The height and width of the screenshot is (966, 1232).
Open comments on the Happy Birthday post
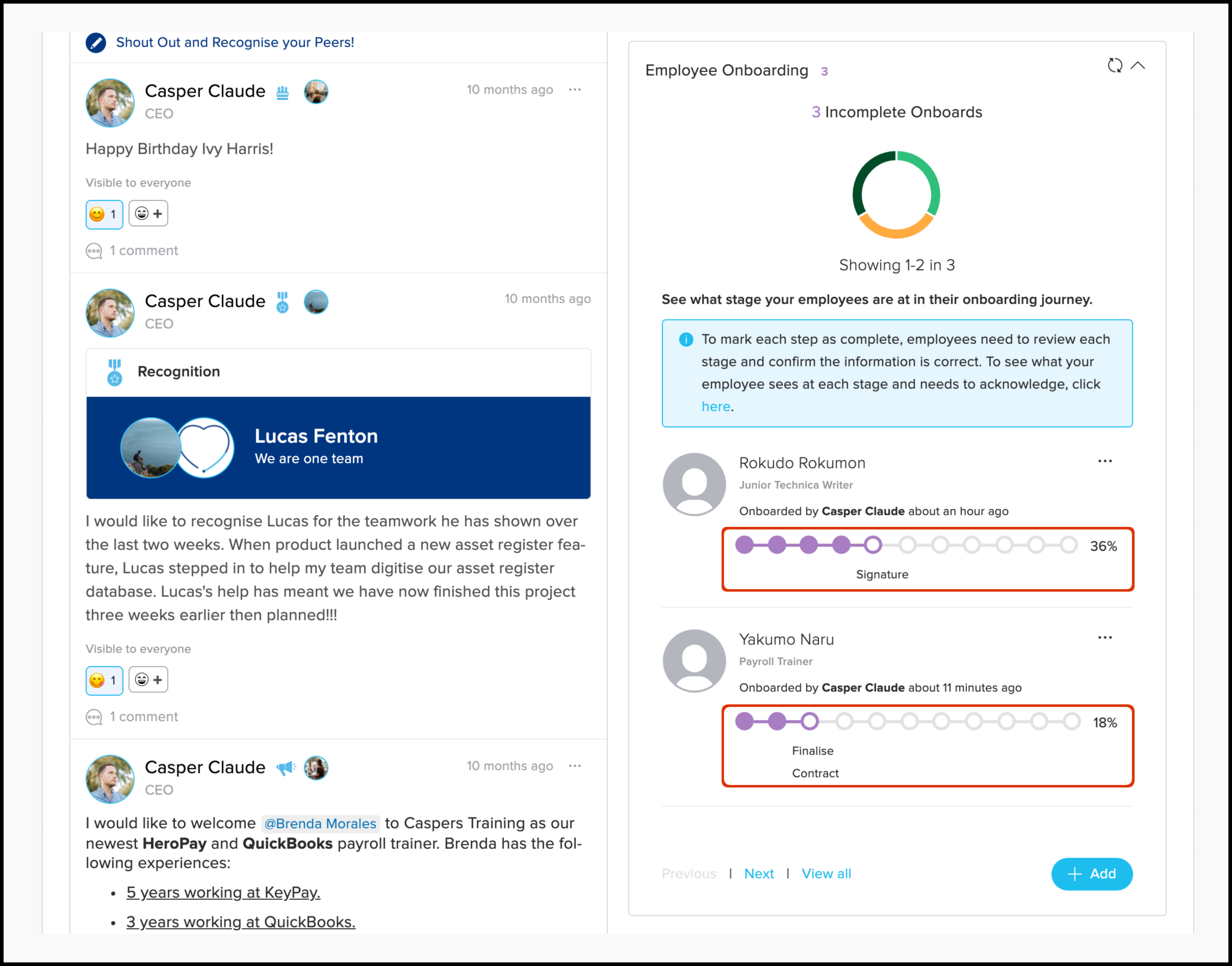[x=143, y=250]
